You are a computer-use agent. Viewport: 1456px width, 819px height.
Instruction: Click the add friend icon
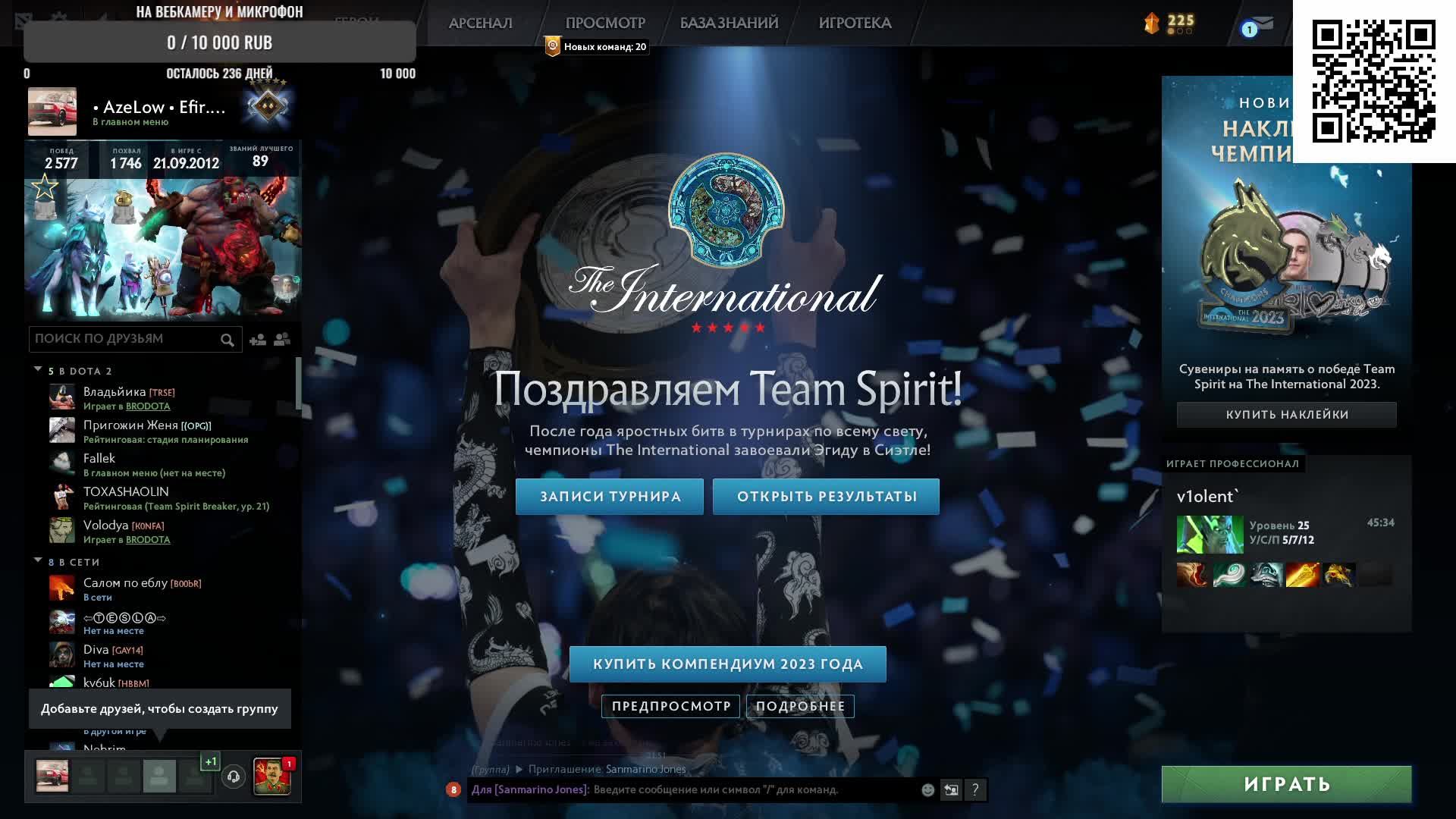(x=258, y=340)
